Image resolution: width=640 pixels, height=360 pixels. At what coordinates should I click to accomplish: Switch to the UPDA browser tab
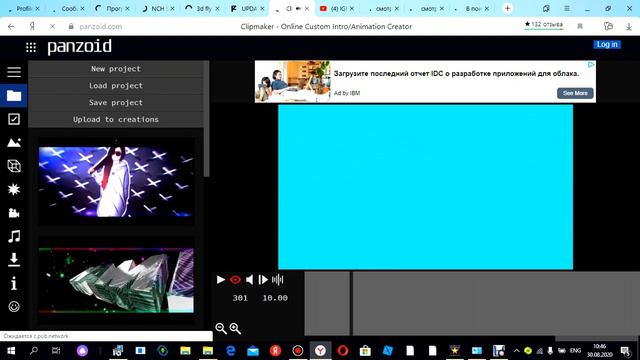pyautogui.click(x=247, y=9)
